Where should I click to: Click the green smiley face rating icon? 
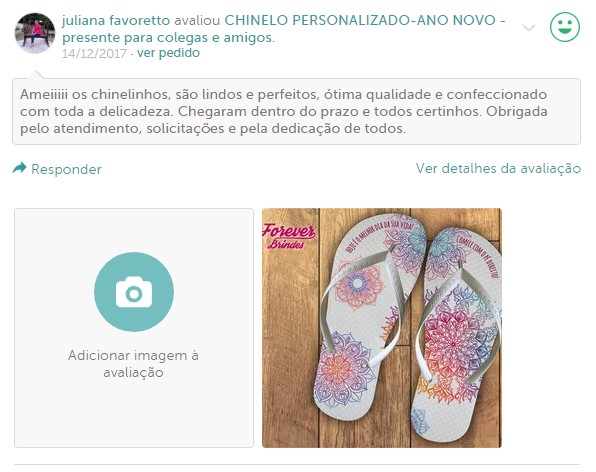point(565,27)
